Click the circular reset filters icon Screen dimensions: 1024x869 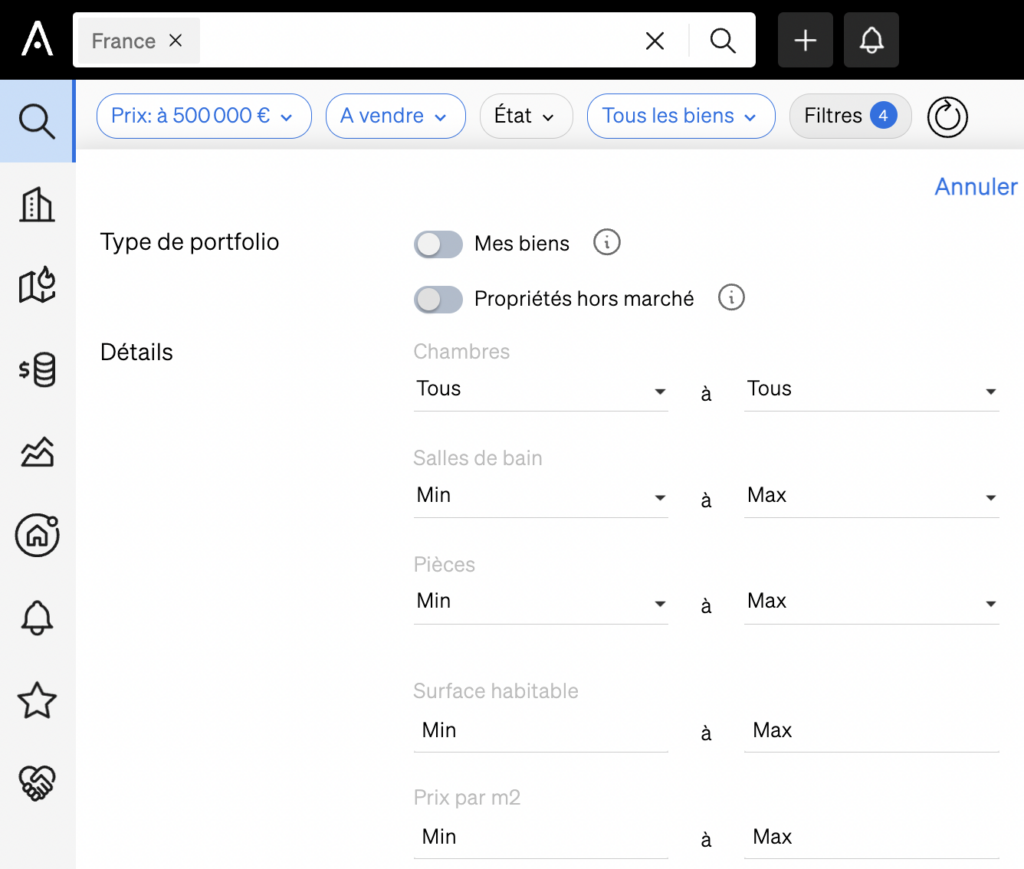click(947, 117)
